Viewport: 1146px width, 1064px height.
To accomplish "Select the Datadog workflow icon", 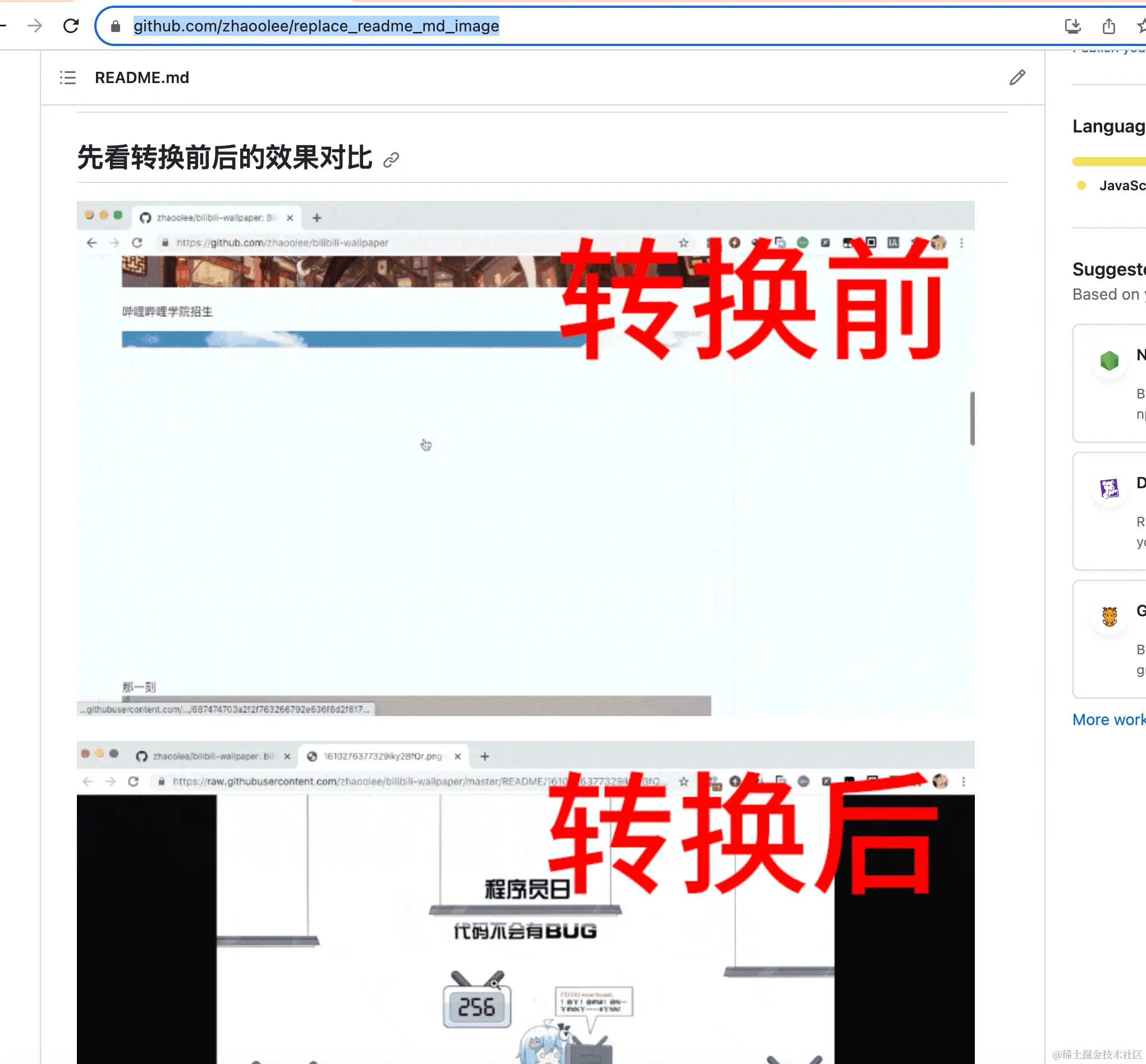I will (x=1109, y=489).
